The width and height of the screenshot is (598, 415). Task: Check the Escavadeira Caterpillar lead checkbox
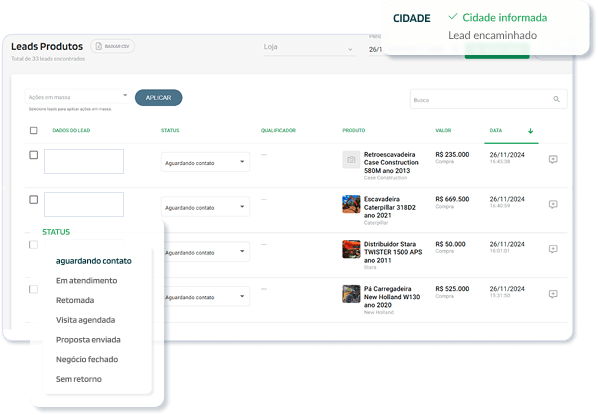[x=34, y=199]
